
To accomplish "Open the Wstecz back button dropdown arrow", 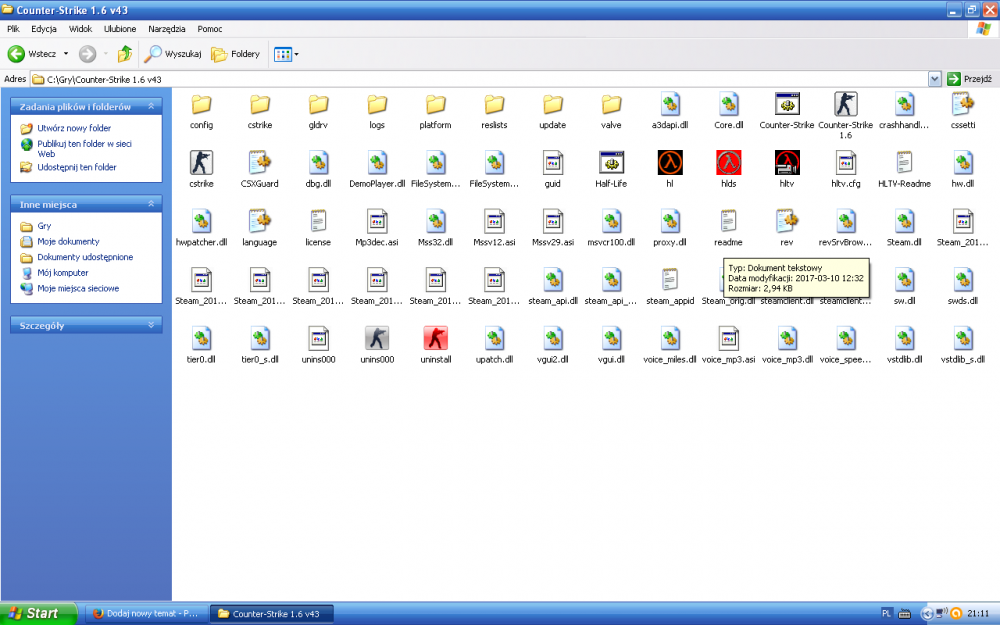I will click(66, 54).
